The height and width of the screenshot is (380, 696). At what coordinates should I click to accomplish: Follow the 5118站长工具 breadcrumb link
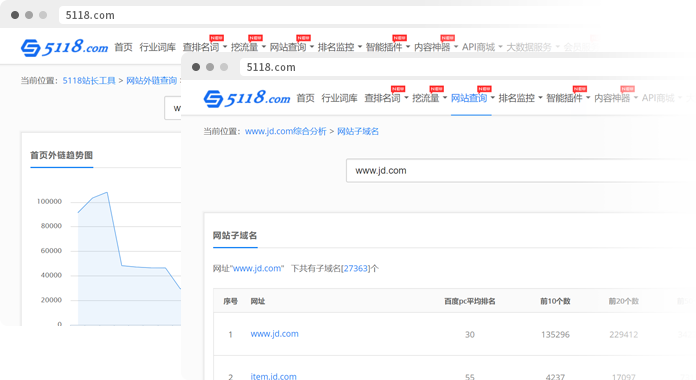coord(89,81)
